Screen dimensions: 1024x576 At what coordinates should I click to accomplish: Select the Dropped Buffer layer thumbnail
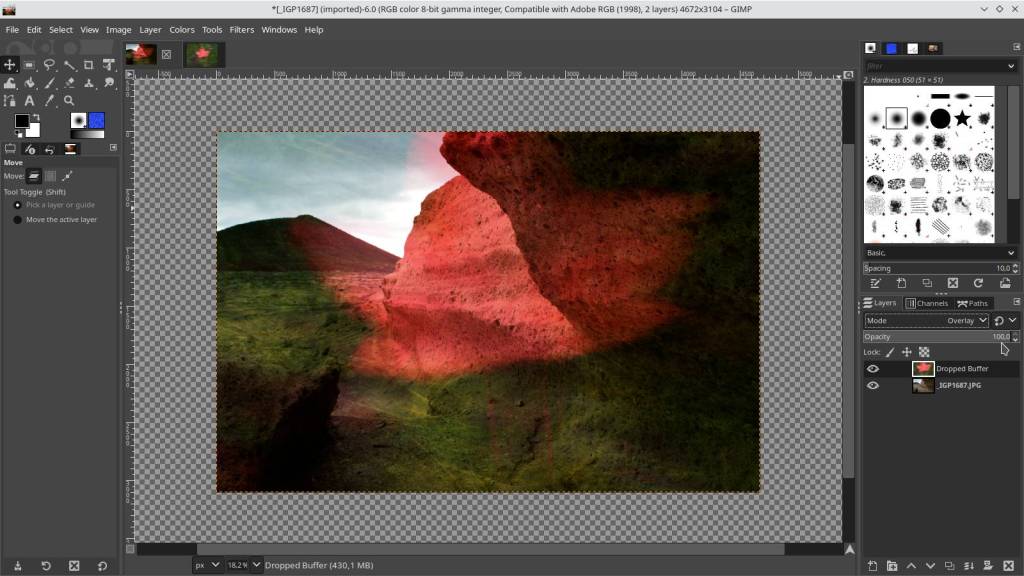(923, 369)
